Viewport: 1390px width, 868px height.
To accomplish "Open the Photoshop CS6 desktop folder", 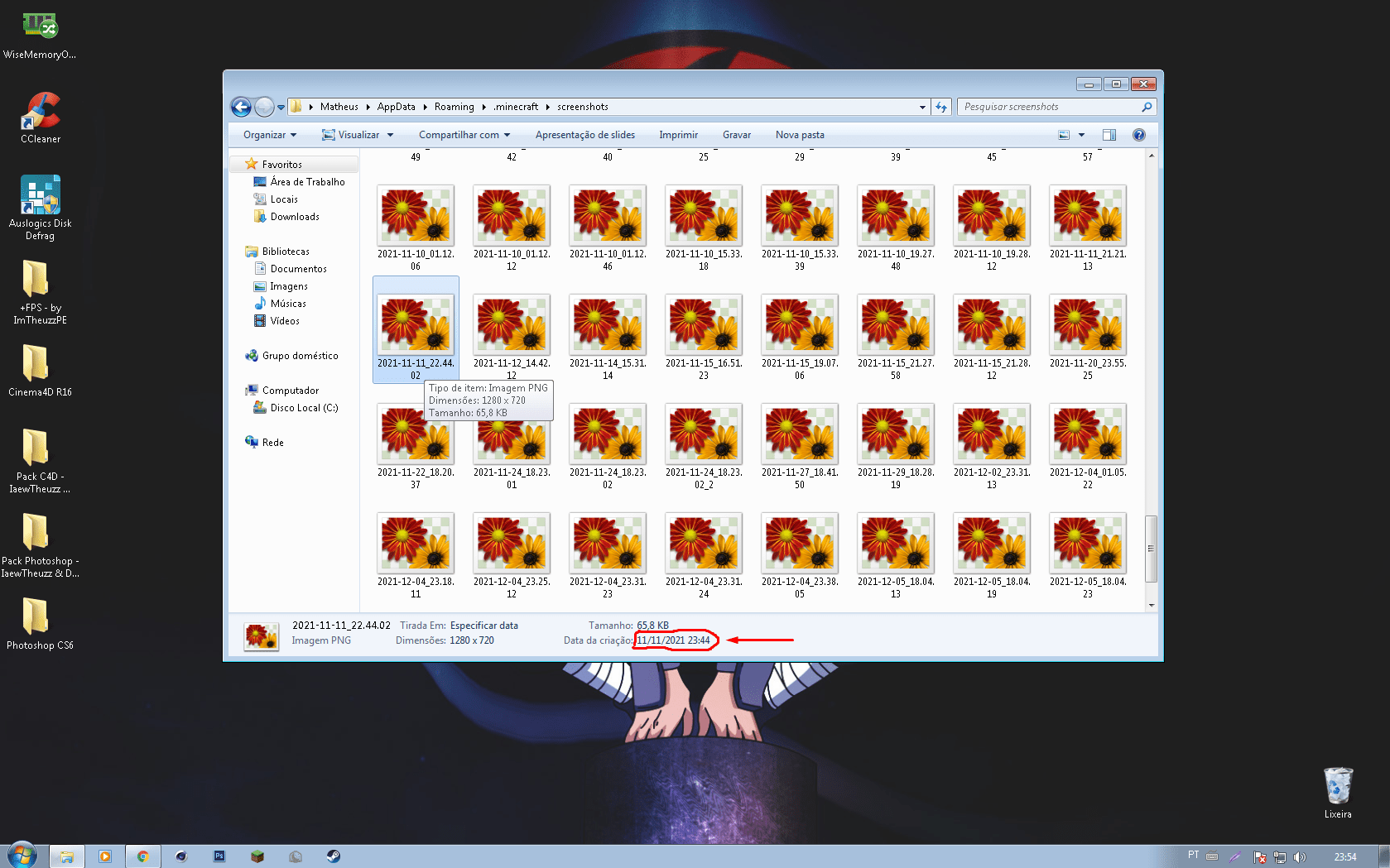I will coord(40,624).
